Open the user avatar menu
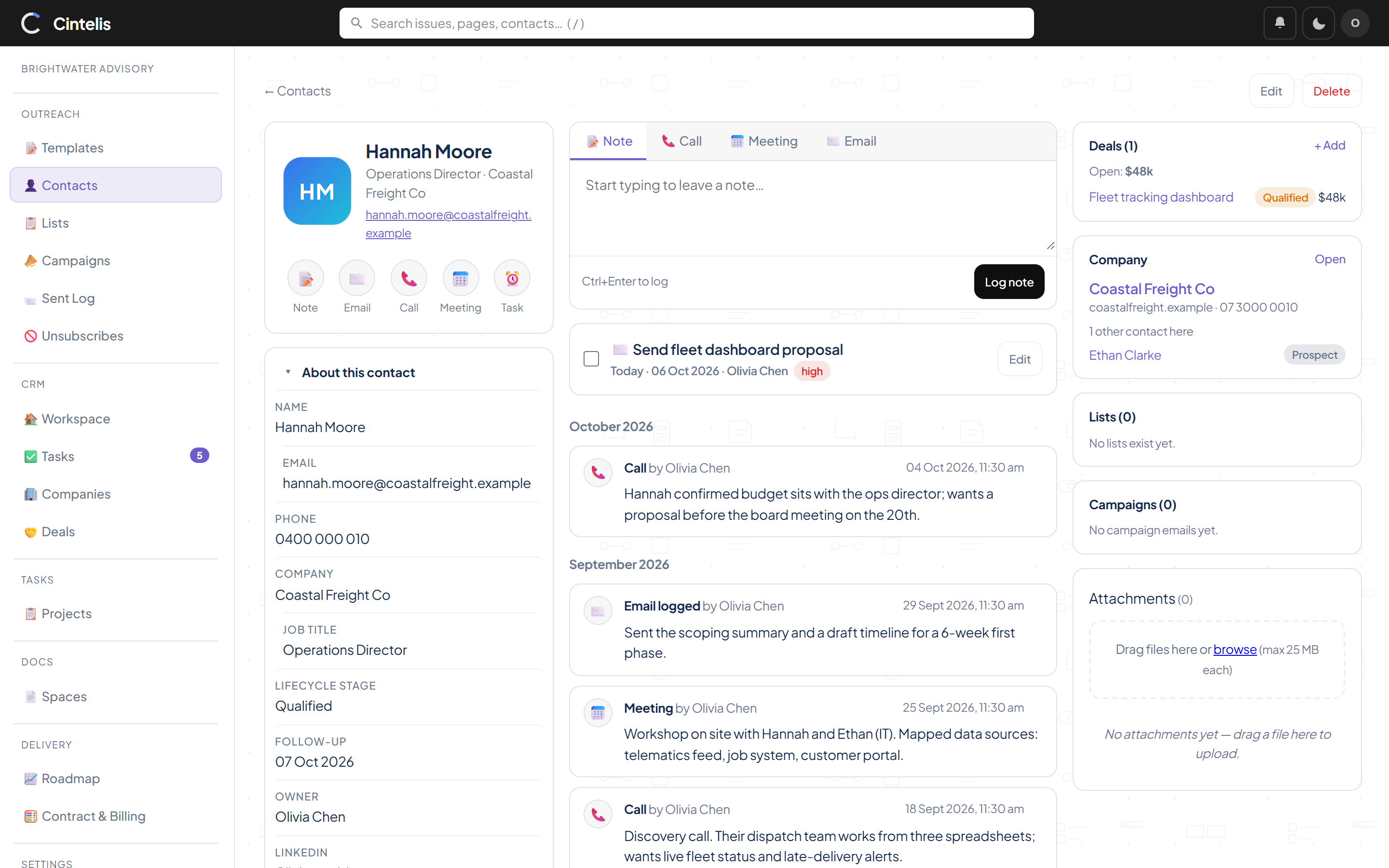This screenshot has width=1389, height=868. [x=1355, y=23]
